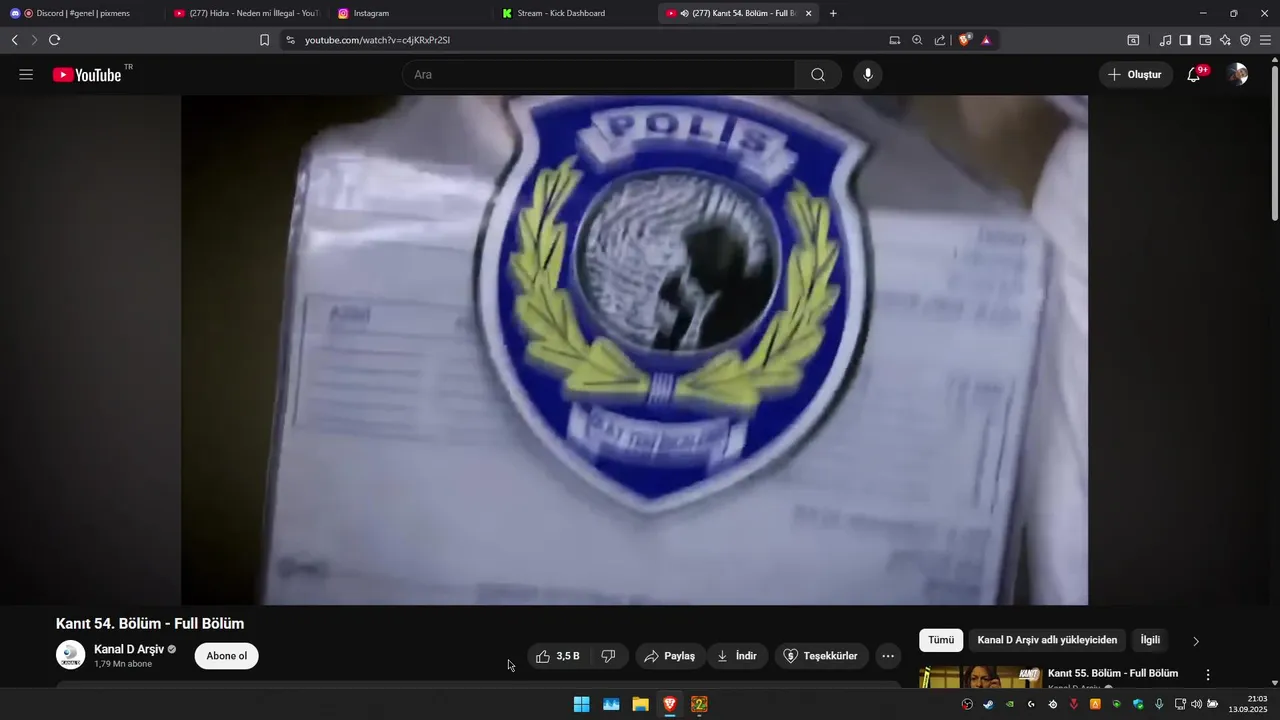The width and height of the screenshot is (1280, 720).
Task: Open Brave browser from the taskbar
Action: 670,704
